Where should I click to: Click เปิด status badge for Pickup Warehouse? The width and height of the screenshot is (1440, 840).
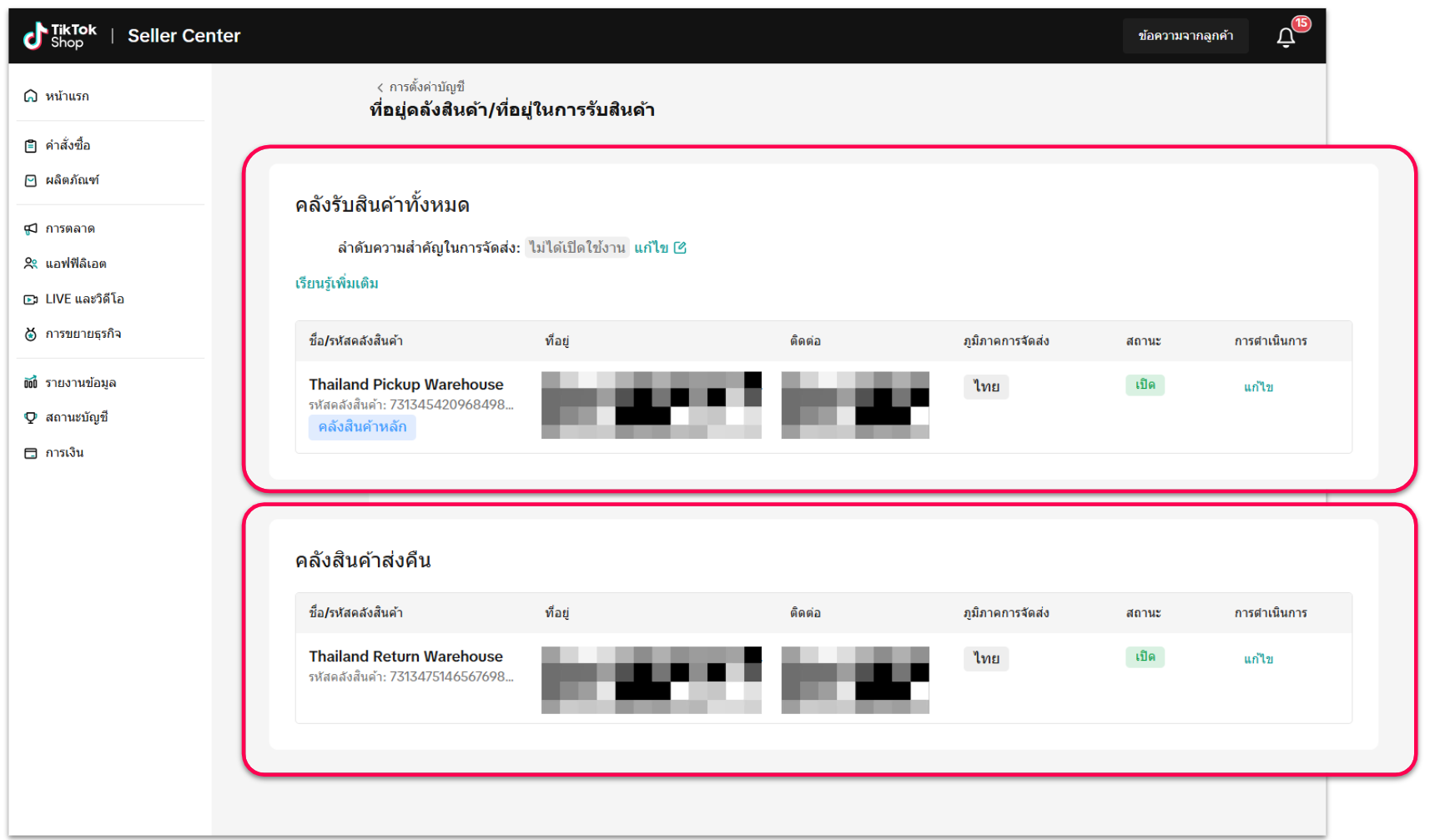1145,385
